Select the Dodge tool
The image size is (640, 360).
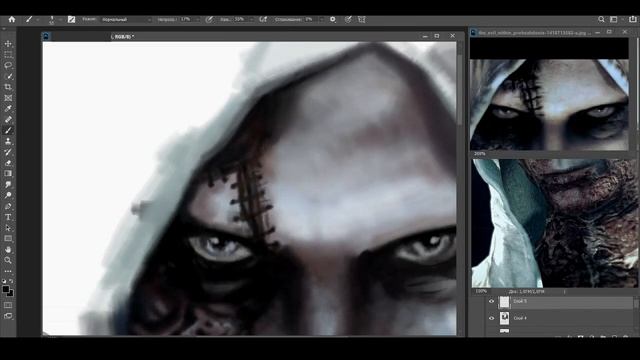coord(8,195)
